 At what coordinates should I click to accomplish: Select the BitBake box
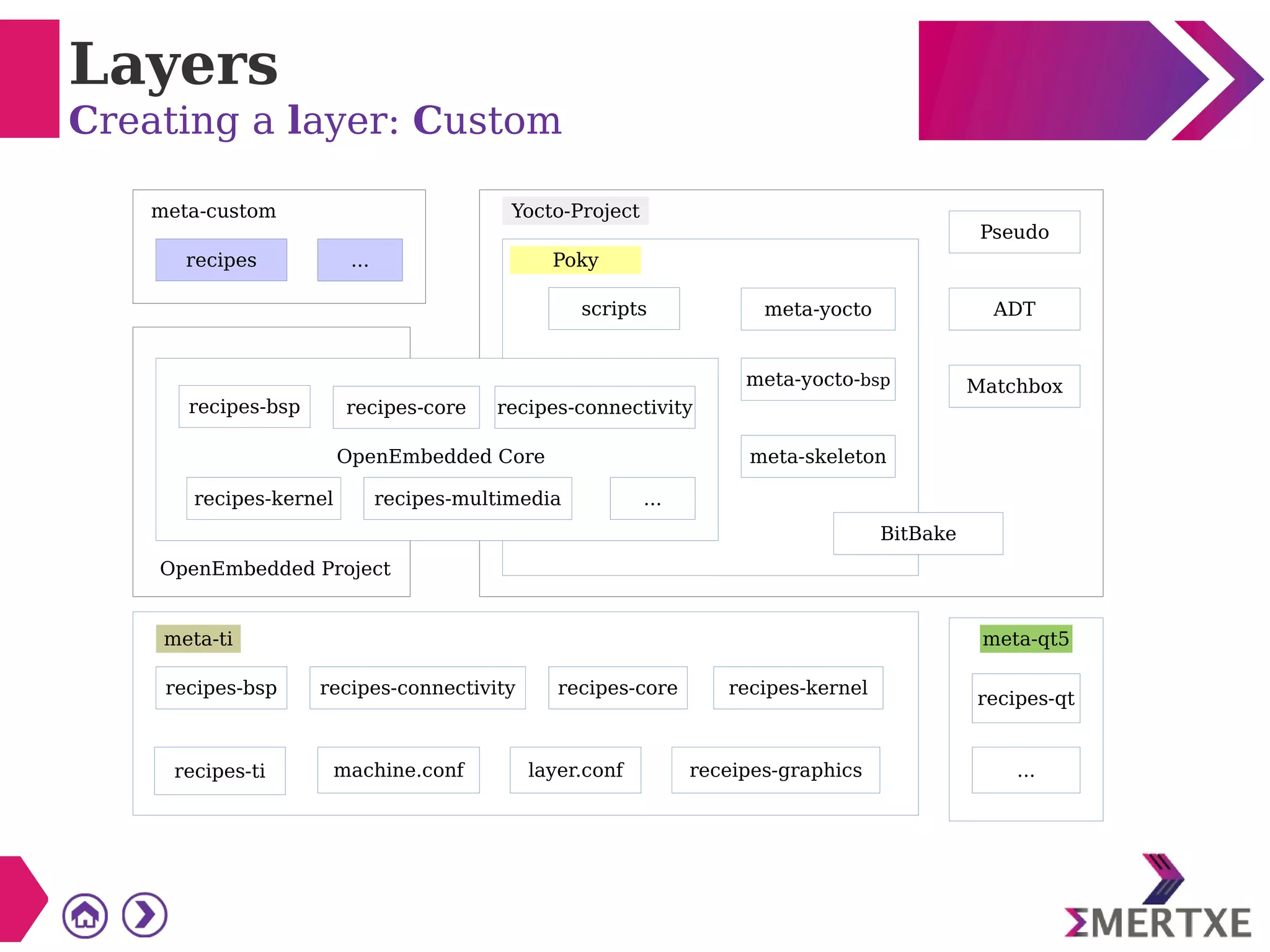click(918, 533)
